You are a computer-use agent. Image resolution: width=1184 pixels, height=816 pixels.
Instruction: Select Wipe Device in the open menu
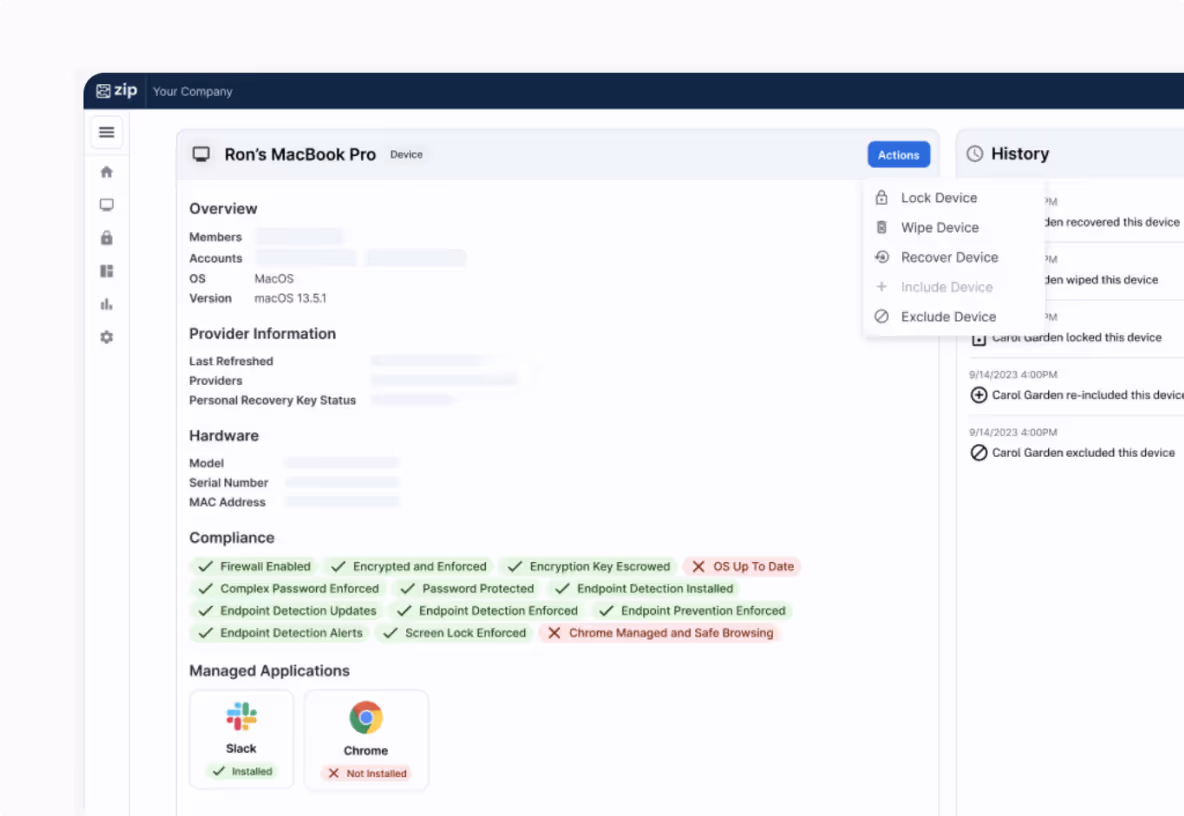click(x=940, y=227)
